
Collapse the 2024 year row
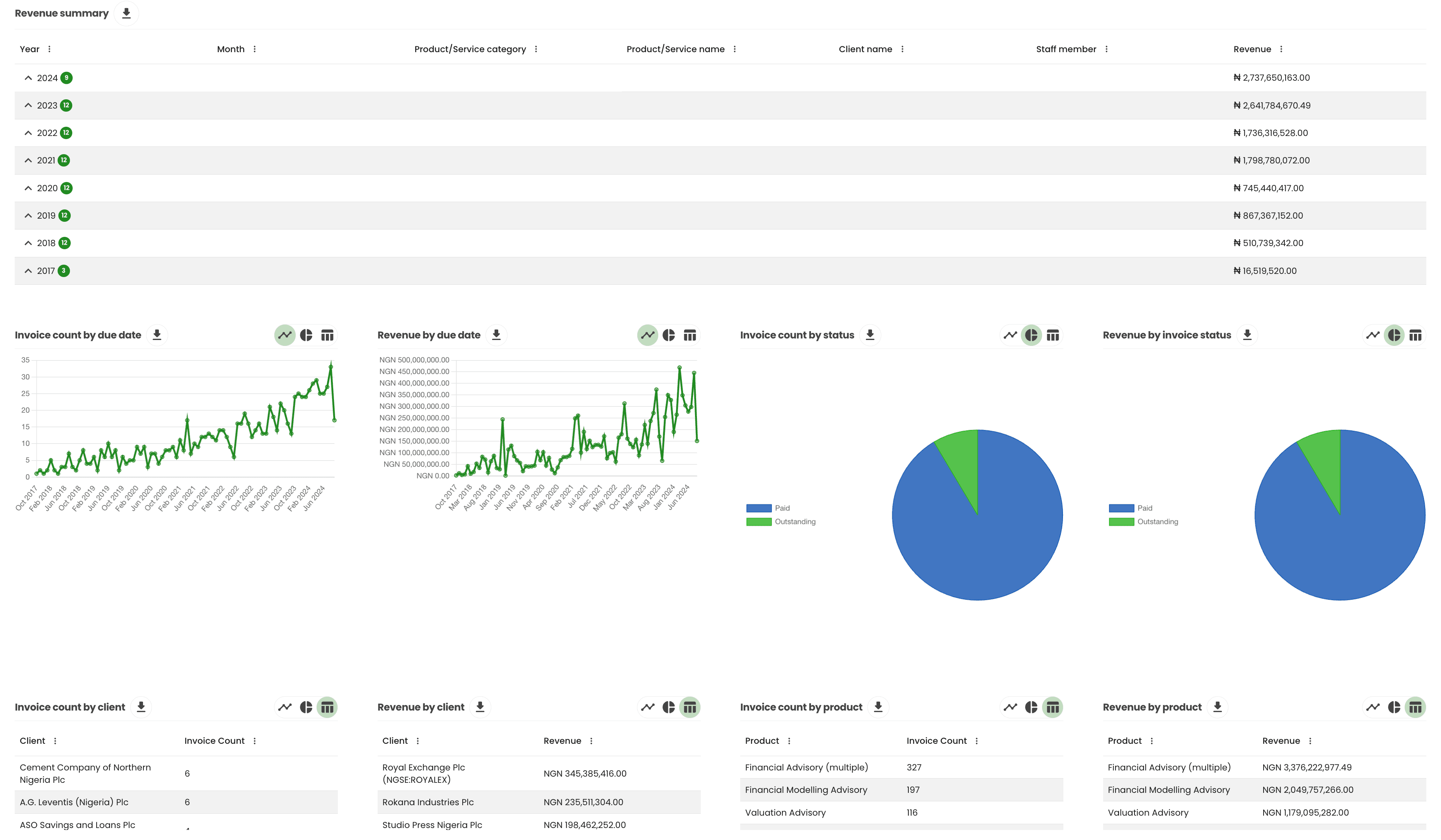pyautogui.click(x=28, y=78)
